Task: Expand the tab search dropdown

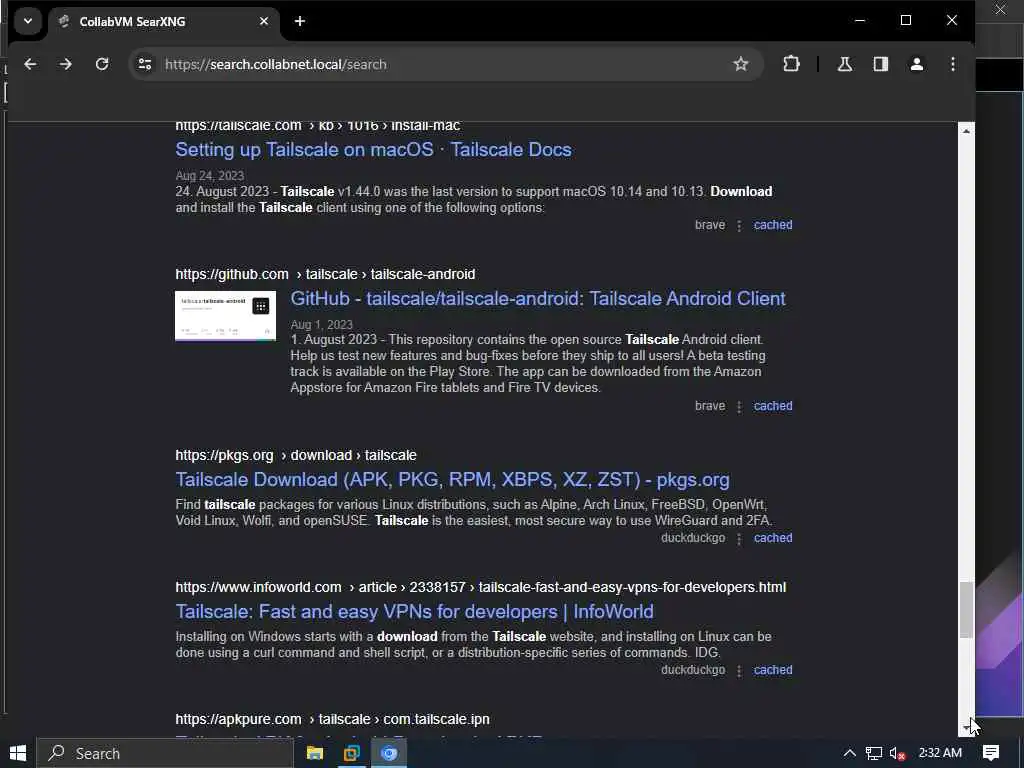Action: click(27, 21)
